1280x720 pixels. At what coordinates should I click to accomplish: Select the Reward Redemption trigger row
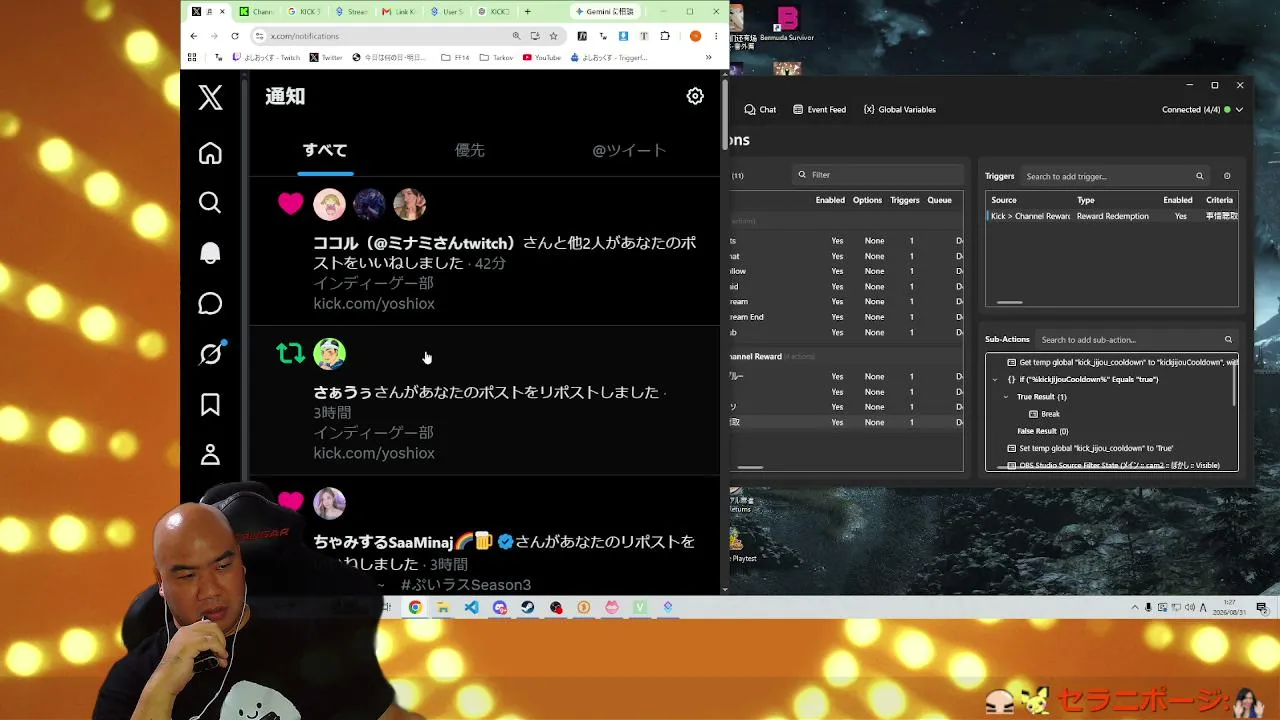1112,216
